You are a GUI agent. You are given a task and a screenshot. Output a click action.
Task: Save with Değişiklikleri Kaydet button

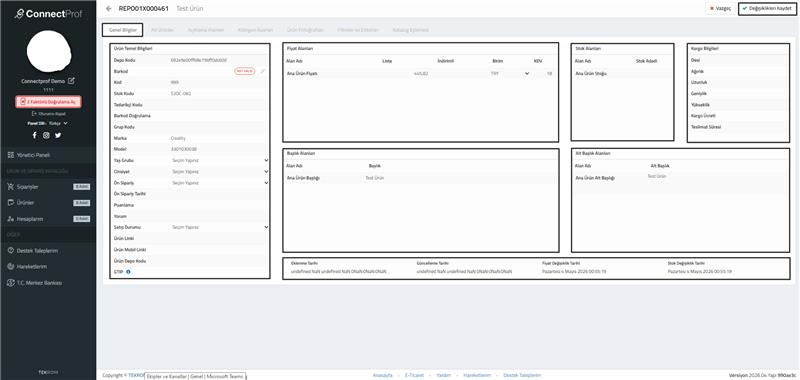click(767, 9)
